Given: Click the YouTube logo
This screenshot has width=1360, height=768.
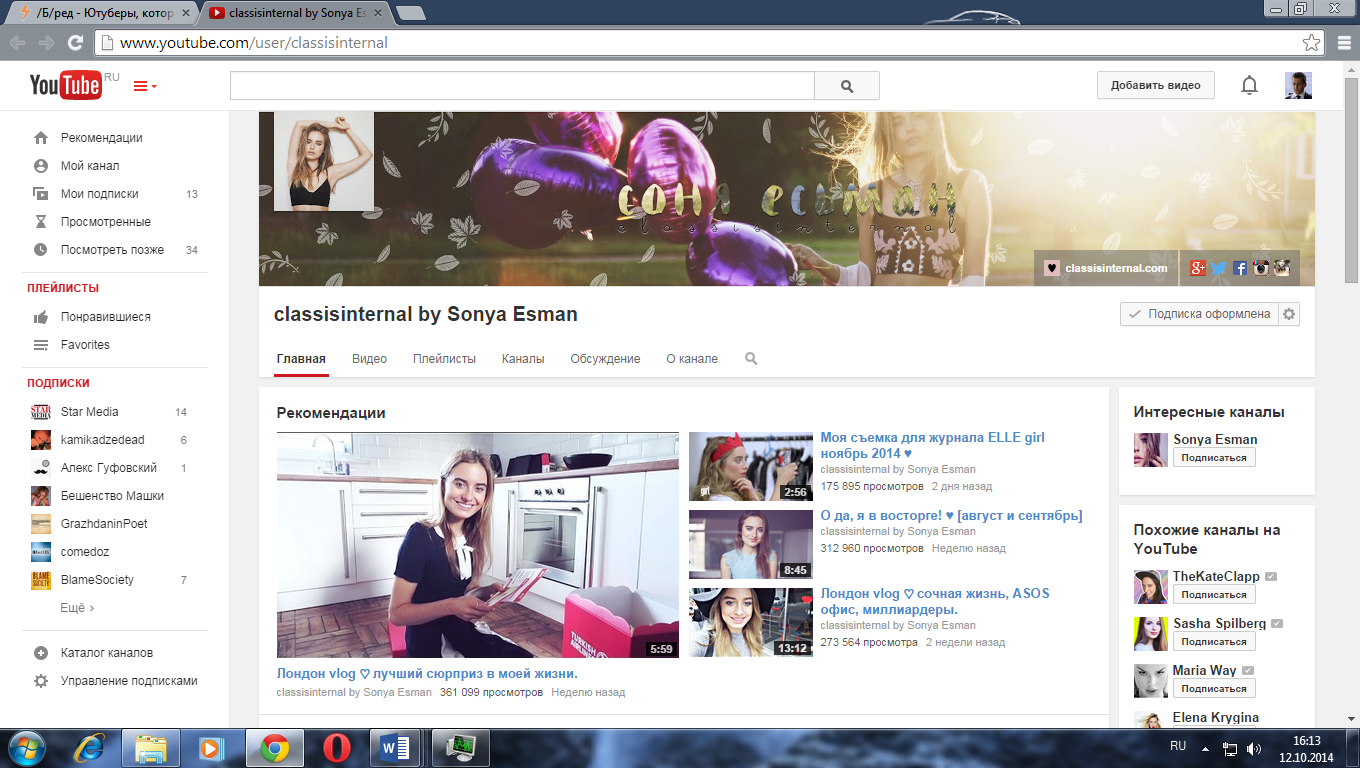Looking at the screenshot, I should [x=65, y=86].
